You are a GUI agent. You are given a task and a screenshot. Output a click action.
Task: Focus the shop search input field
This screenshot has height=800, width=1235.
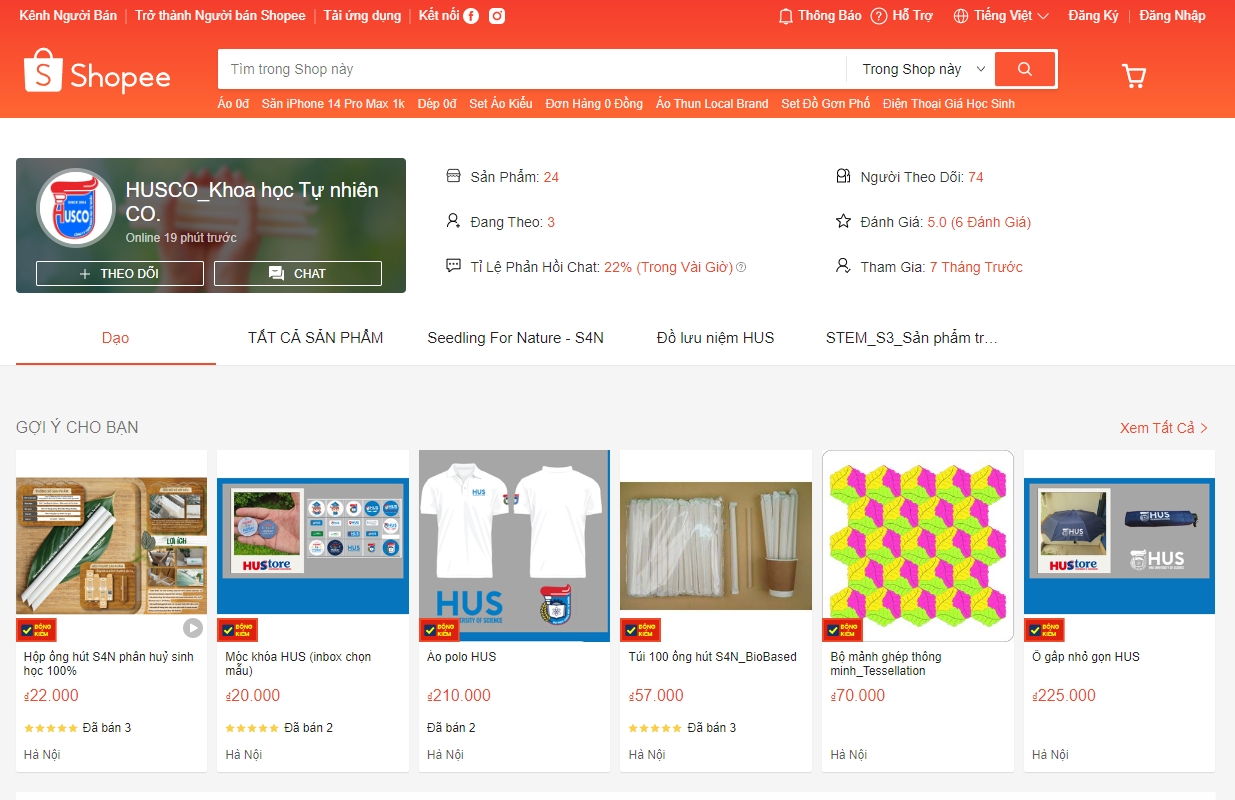(x=532, y=69)
